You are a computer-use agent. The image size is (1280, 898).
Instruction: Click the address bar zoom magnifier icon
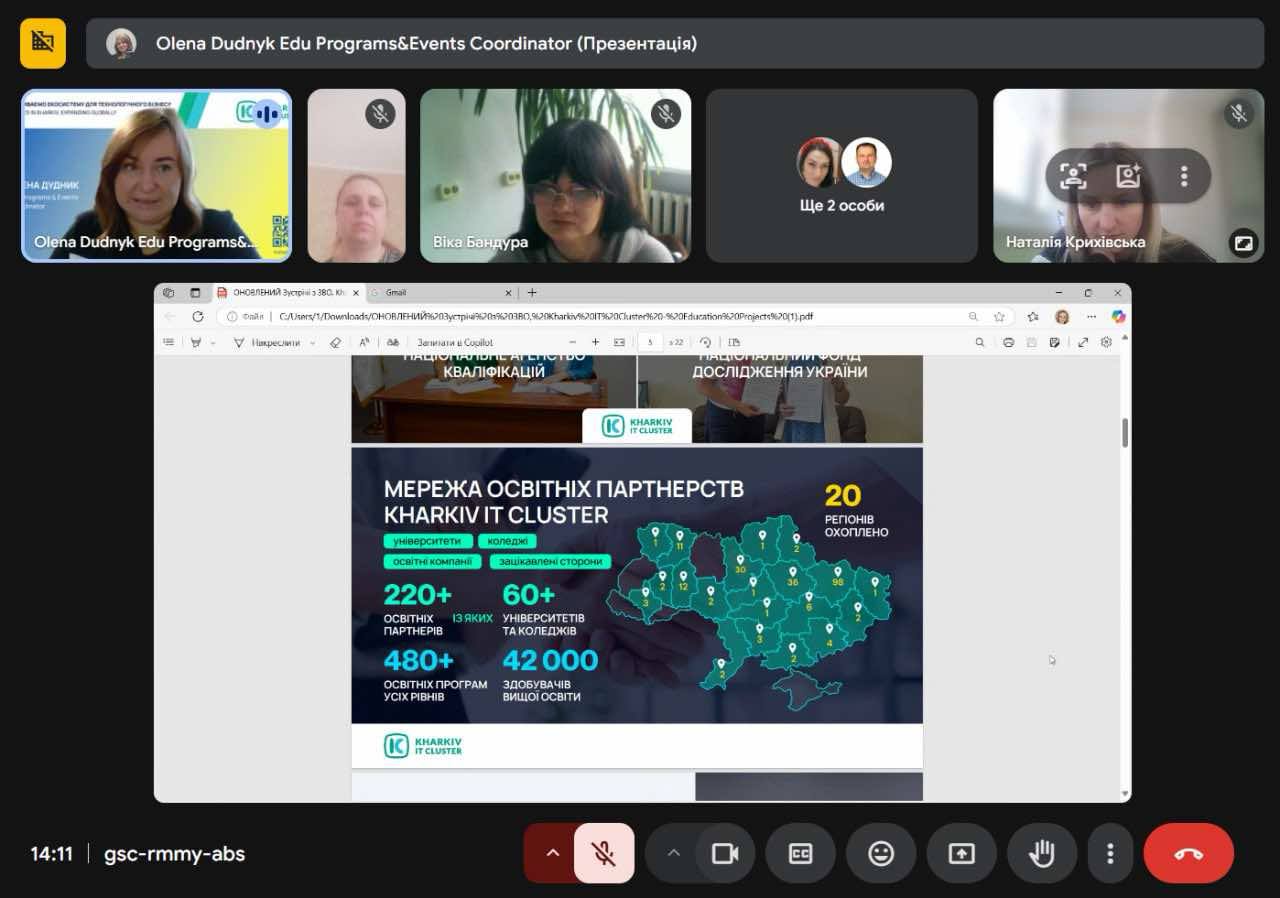973,317
